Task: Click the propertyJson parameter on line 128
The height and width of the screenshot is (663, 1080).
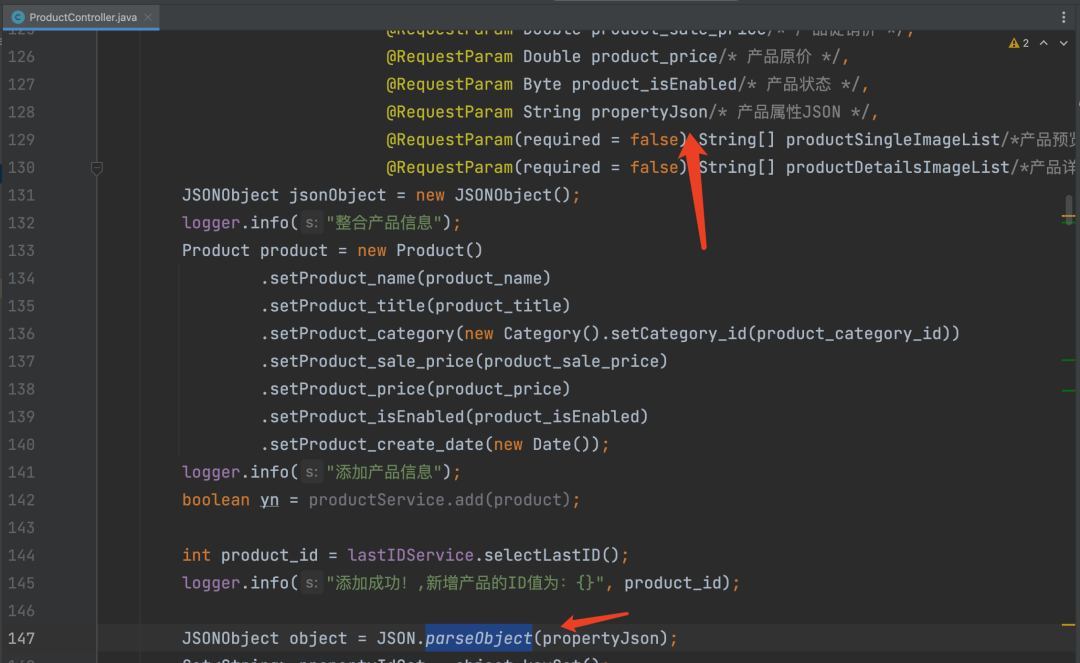Action: pyautogui.click(x=649, y=112)
